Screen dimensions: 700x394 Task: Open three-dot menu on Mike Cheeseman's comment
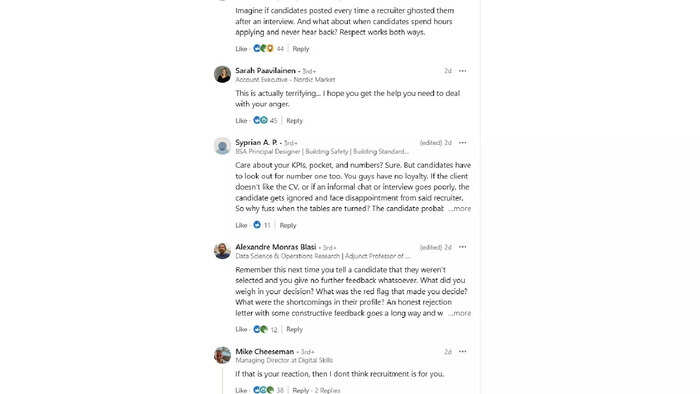[x=462, y=352]
